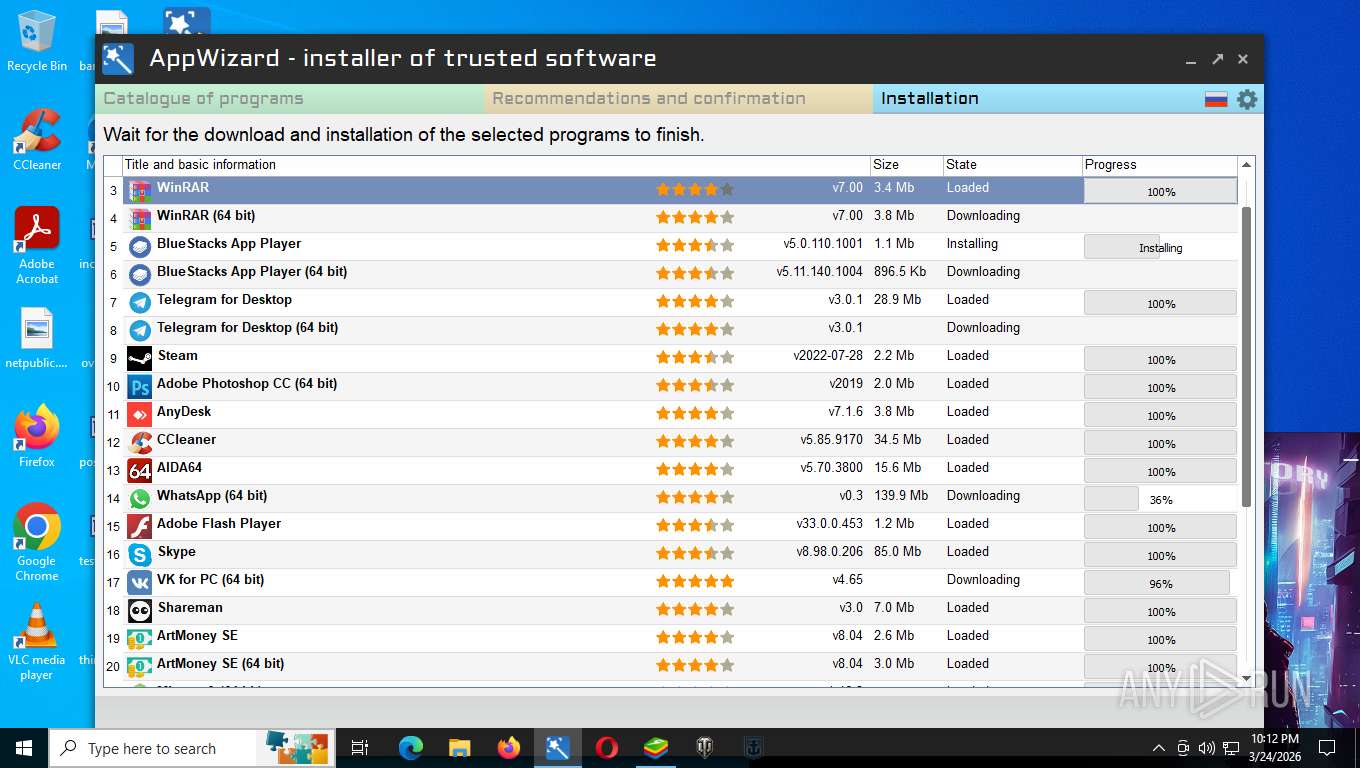Click the Shareman title text
1360x768 pixels.
pyautogui.click(x=190, y=607)
